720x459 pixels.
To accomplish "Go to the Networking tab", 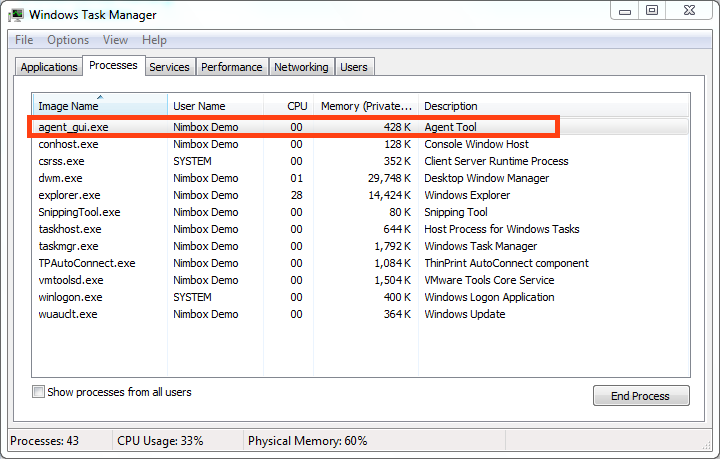I will [301, 67].
